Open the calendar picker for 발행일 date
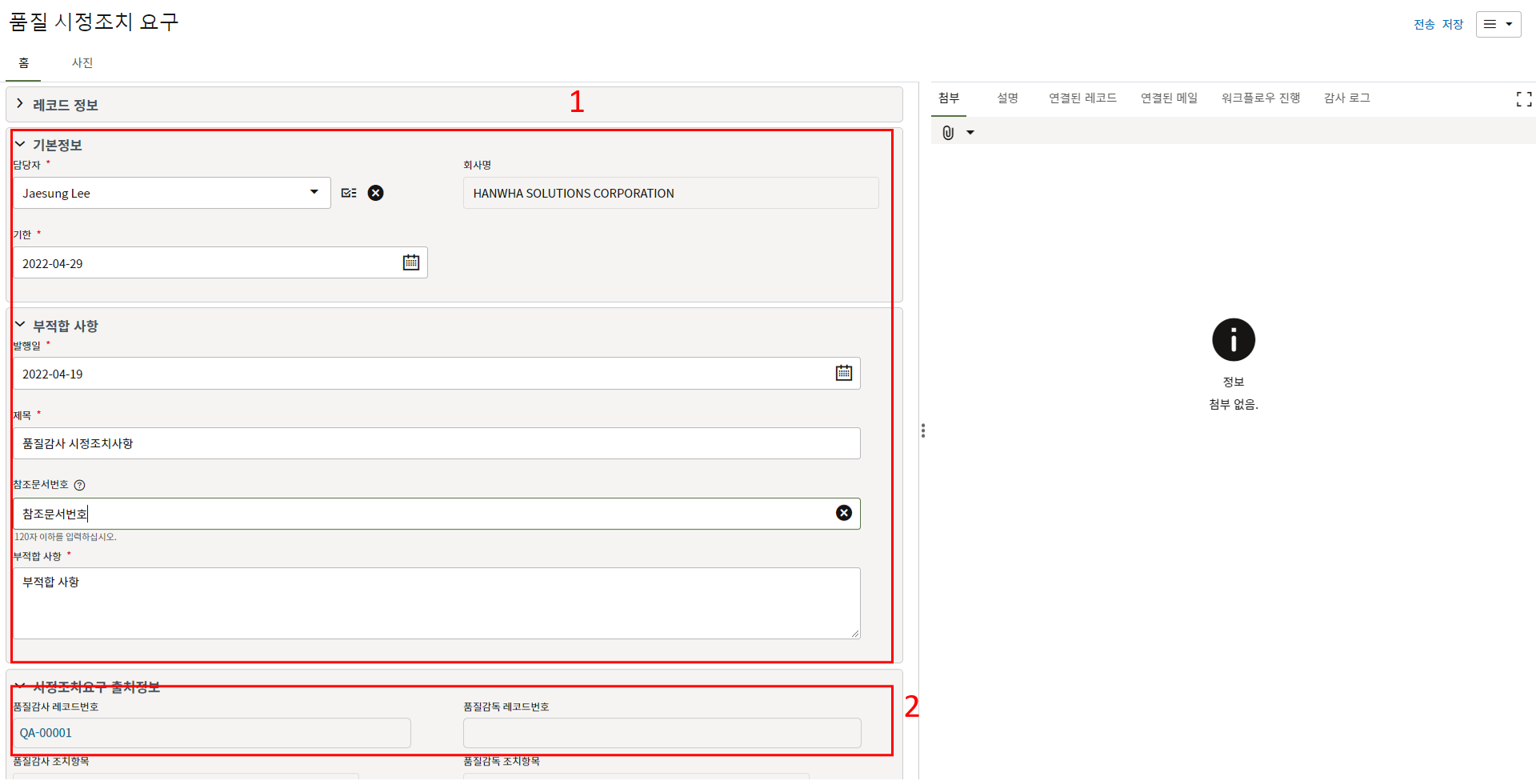The image size is (1536, 784). tap(844, 373)
